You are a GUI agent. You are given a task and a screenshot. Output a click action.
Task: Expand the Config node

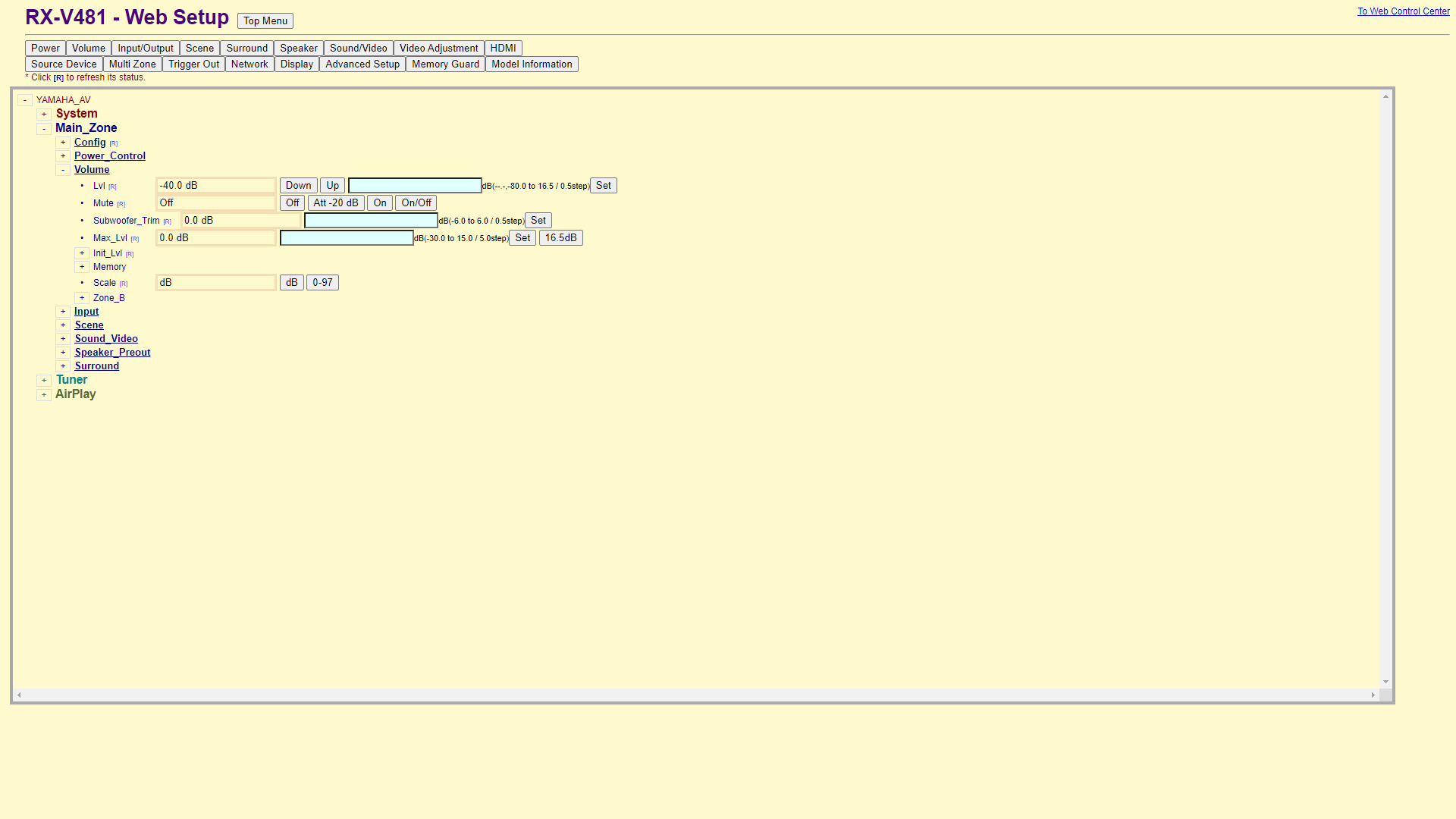(63, 143)
